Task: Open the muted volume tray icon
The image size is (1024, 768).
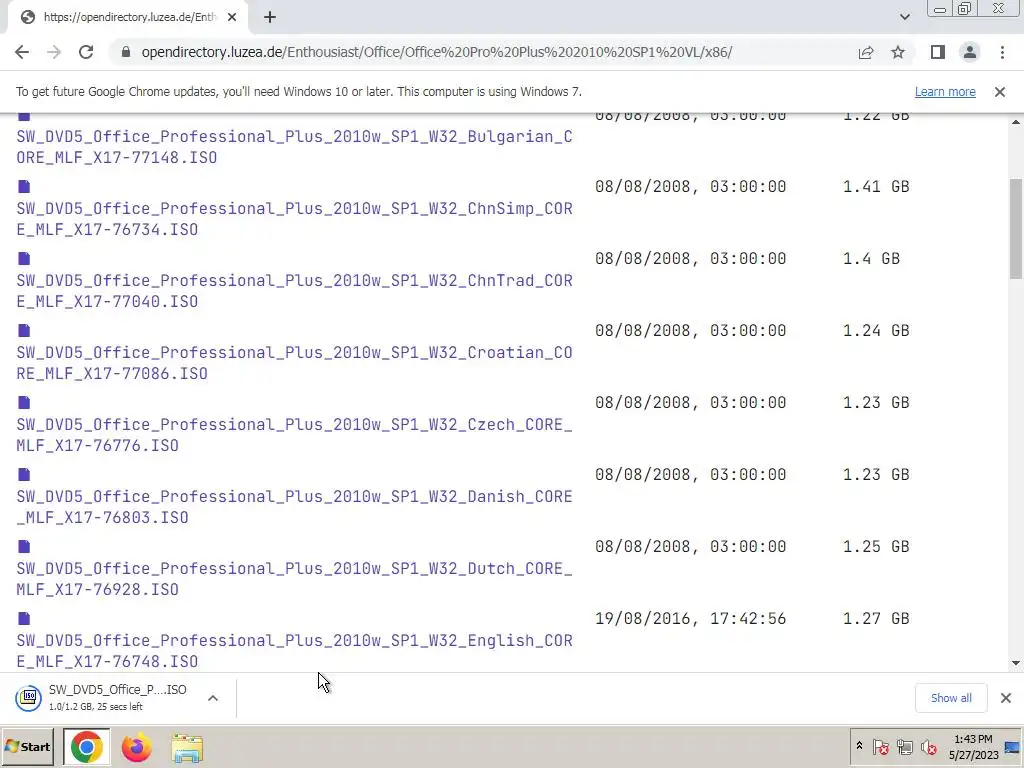Action: pos(929,746)
